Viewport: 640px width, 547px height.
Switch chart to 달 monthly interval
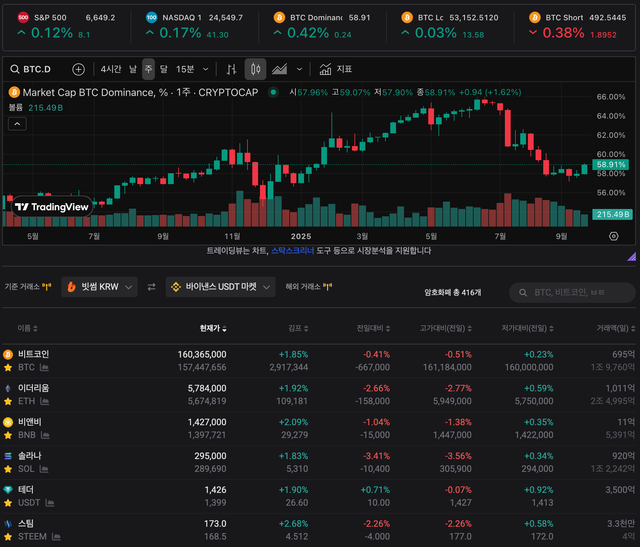(164, 69)
